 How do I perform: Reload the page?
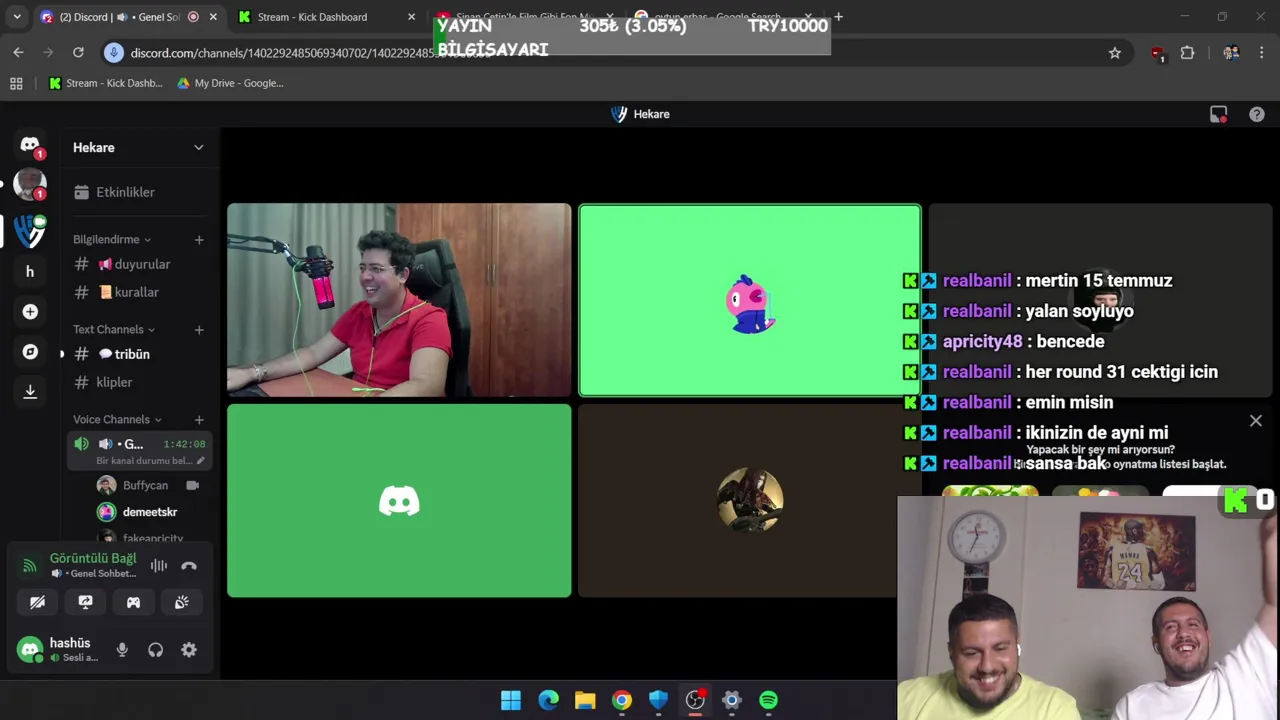78,52
